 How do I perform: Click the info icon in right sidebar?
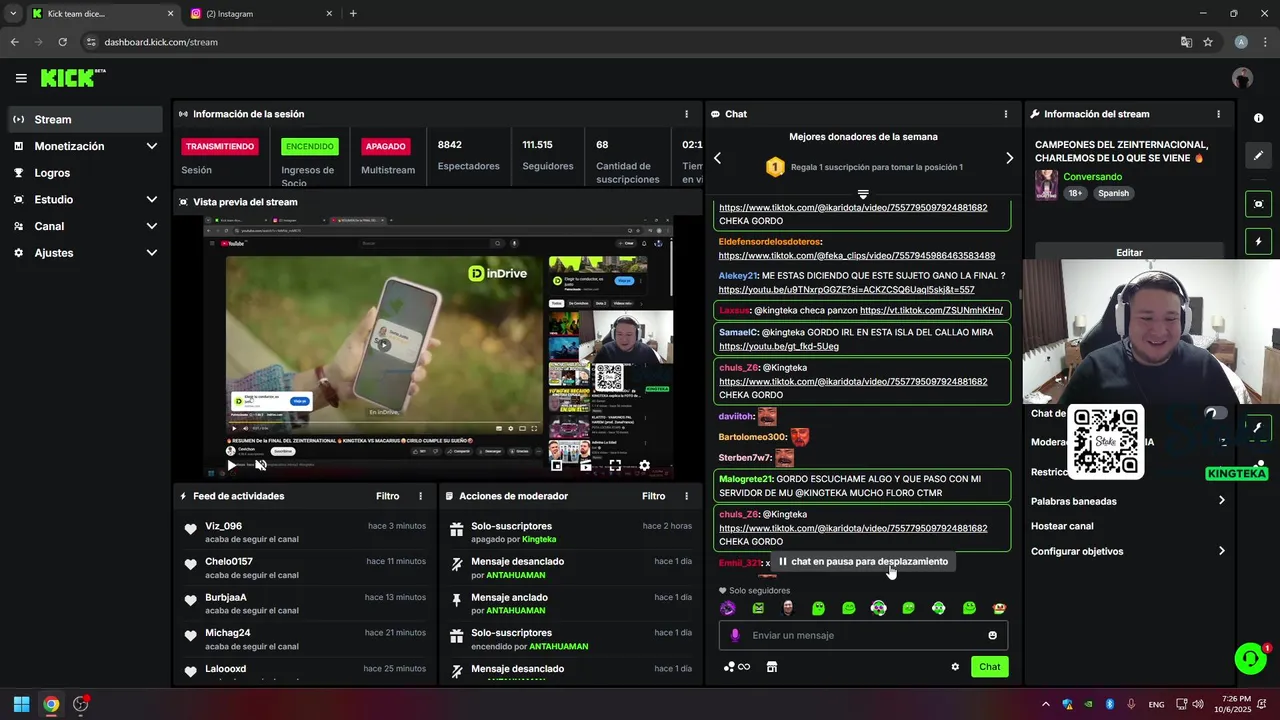(x=1258, y=118)
